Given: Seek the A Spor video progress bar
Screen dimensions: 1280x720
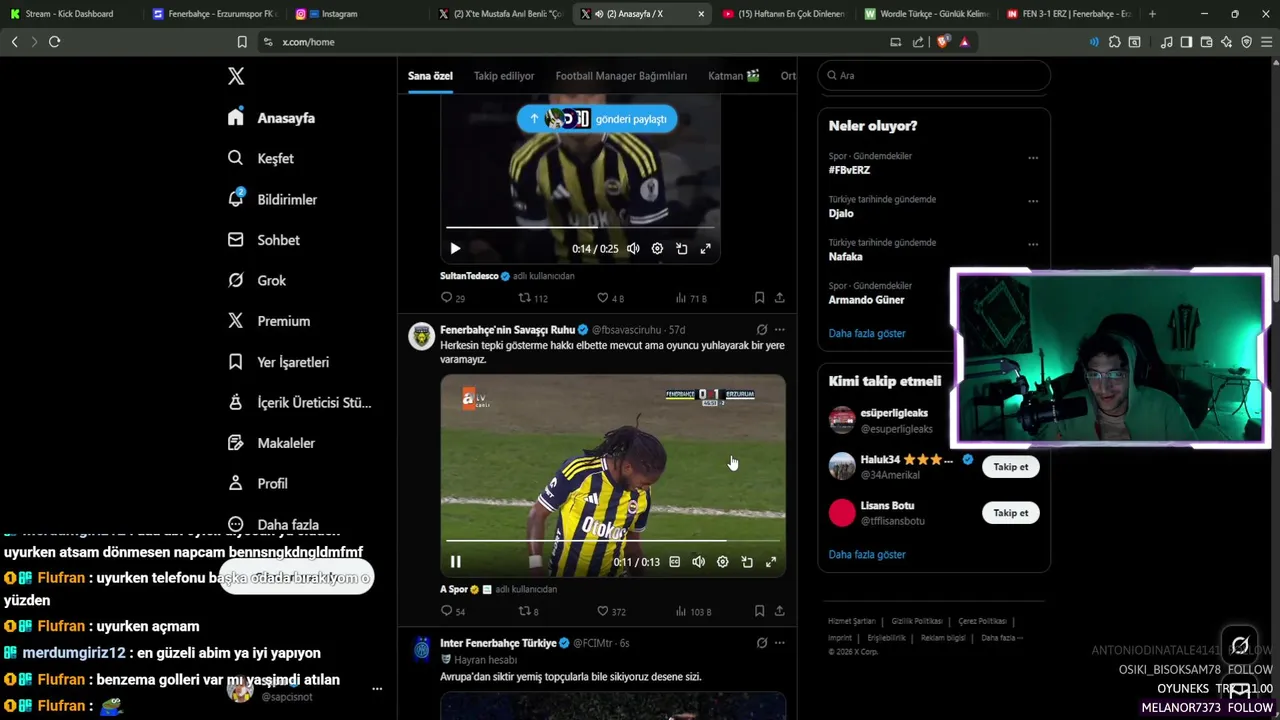Looking at the screenshot, I should click(612, 541).
